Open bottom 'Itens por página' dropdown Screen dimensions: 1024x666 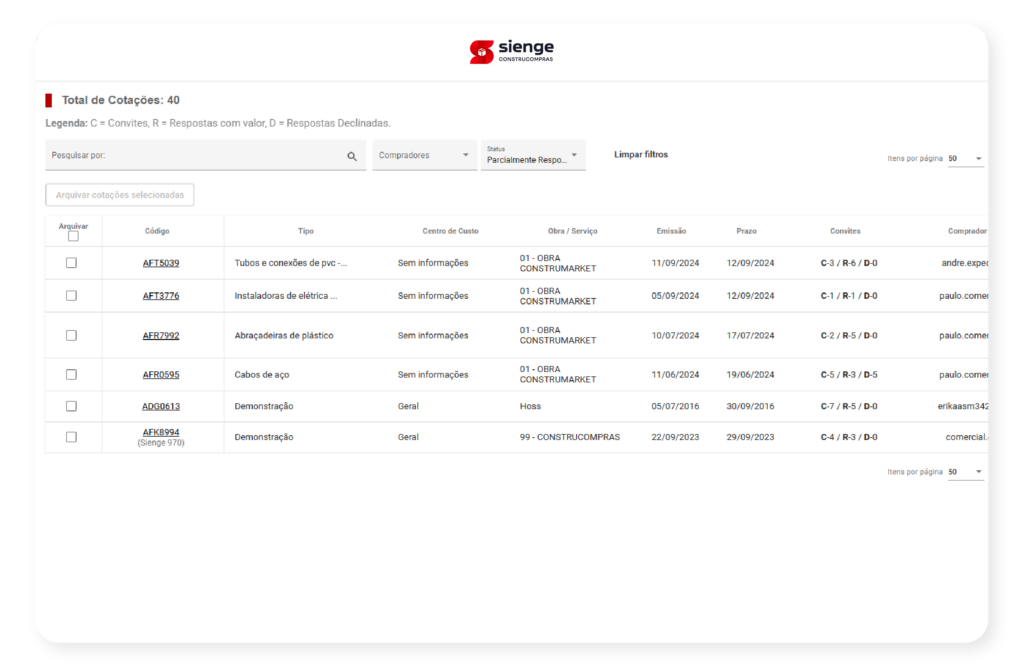pyautogui.click(x=965, y=472)
